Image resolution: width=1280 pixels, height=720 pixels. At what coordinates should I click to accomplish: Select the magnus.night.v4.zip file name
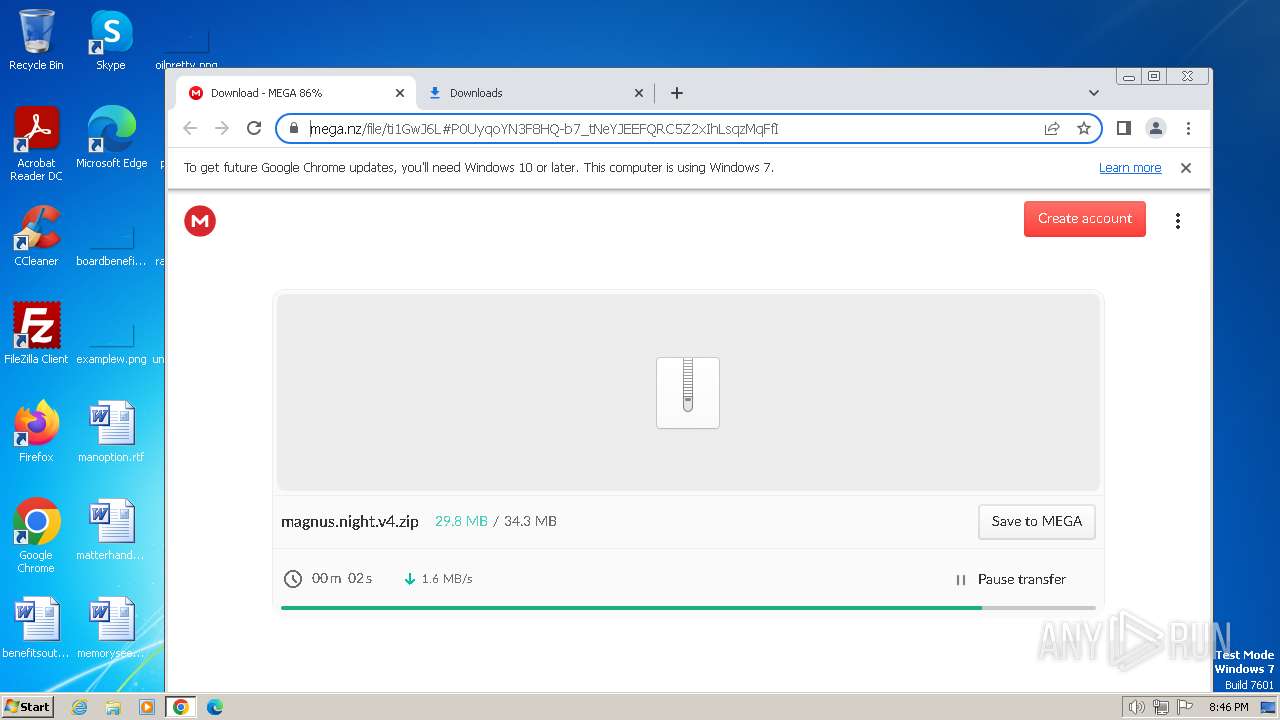(x=350, y=521)
